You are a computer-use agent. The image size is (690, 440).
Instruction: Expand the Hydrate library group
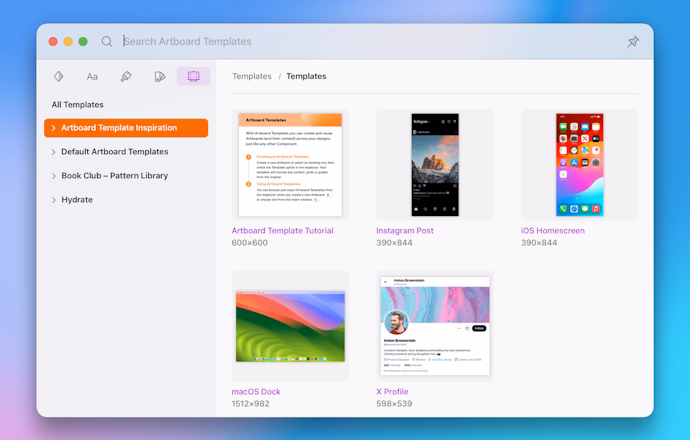[53, 200]
